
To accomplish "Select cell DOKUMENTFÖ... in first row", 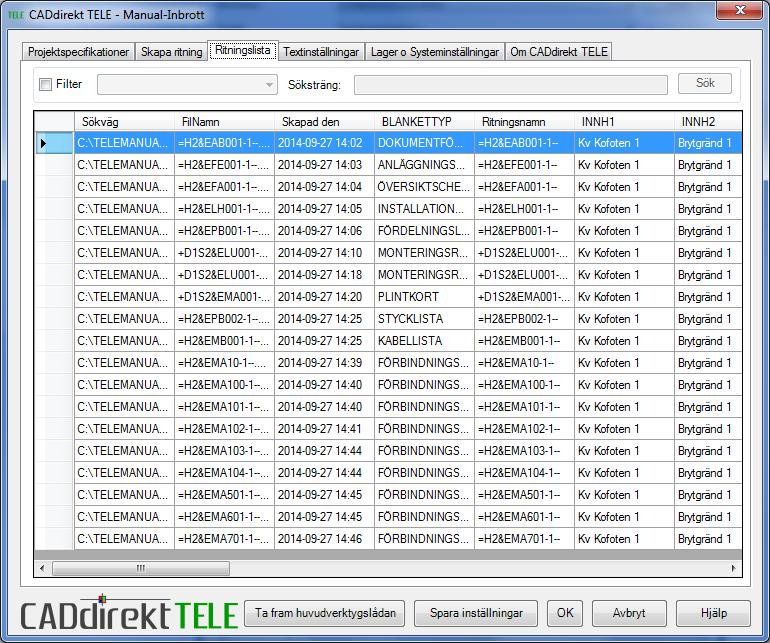I will tap(424, 143).
